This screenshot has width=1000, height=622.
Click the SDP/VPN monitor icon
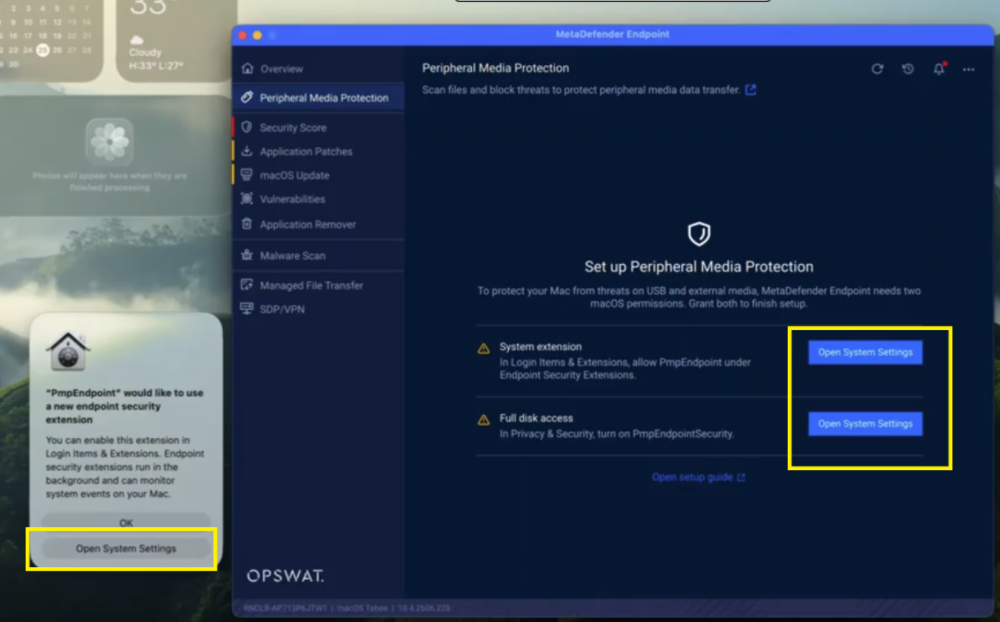click(247, 309)
